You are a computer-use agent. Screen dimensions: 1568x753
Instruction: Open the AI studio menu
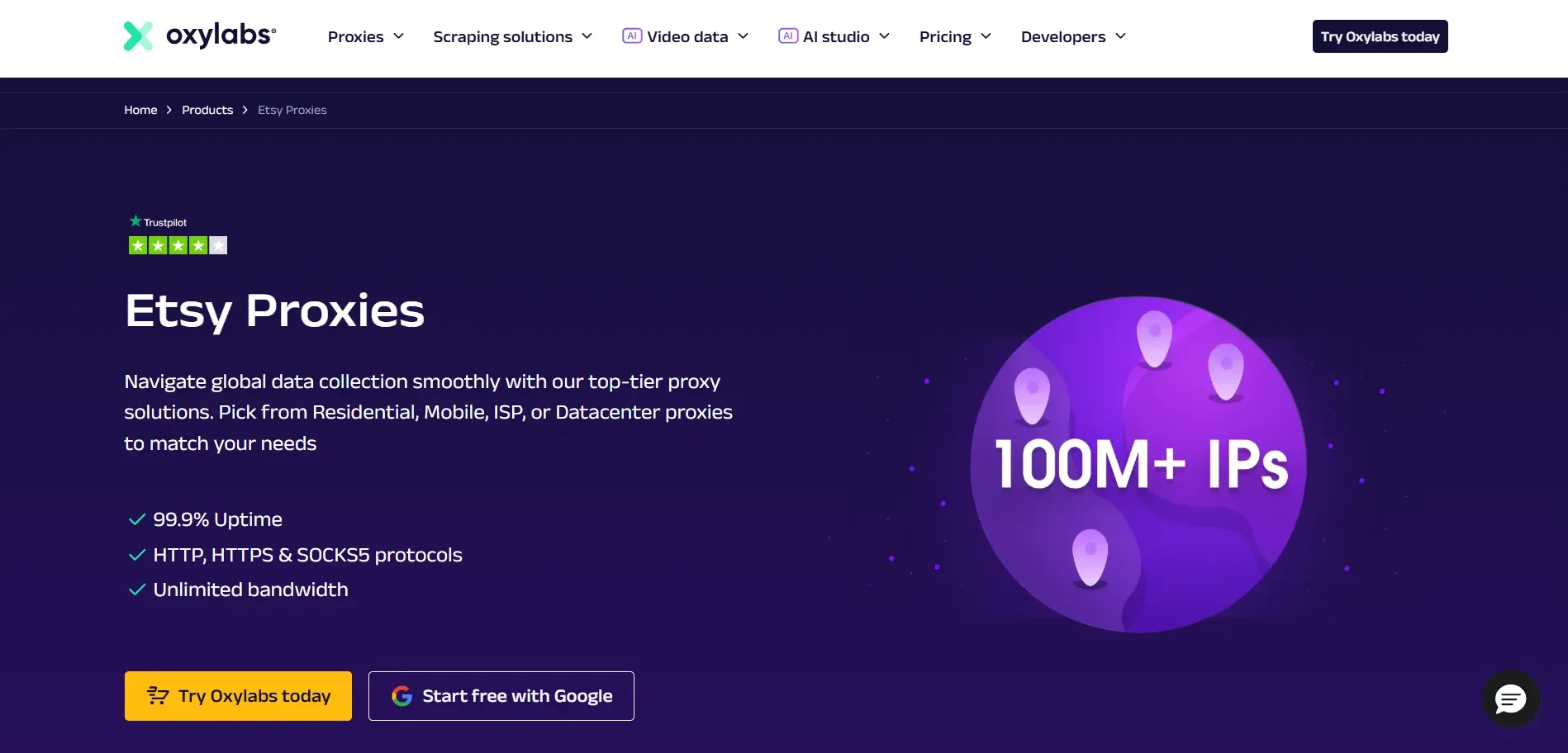click(834, 36)
